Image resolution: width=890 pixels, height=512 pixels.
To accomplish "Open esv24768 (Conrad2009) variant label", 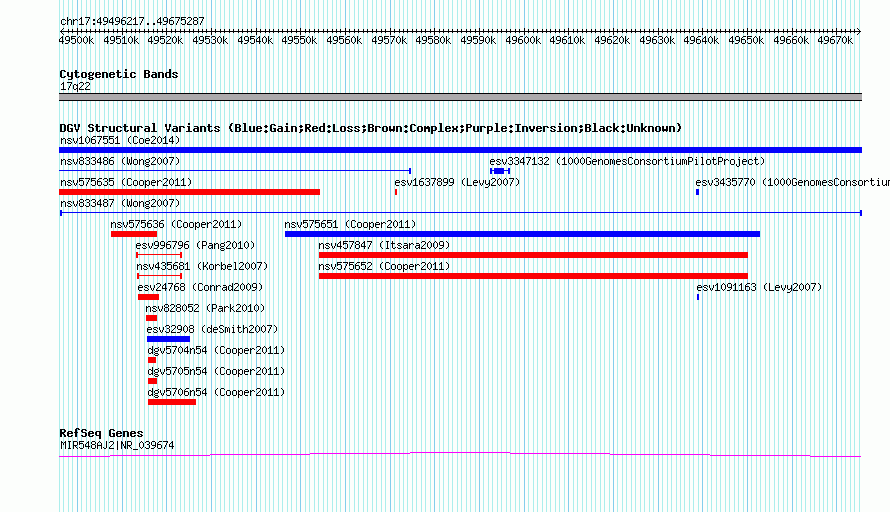I will coord(200,287).
